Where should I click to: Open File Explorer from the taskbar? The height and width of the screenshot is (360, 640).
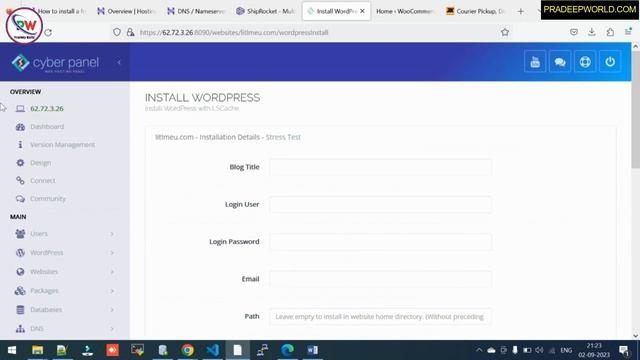38,350
